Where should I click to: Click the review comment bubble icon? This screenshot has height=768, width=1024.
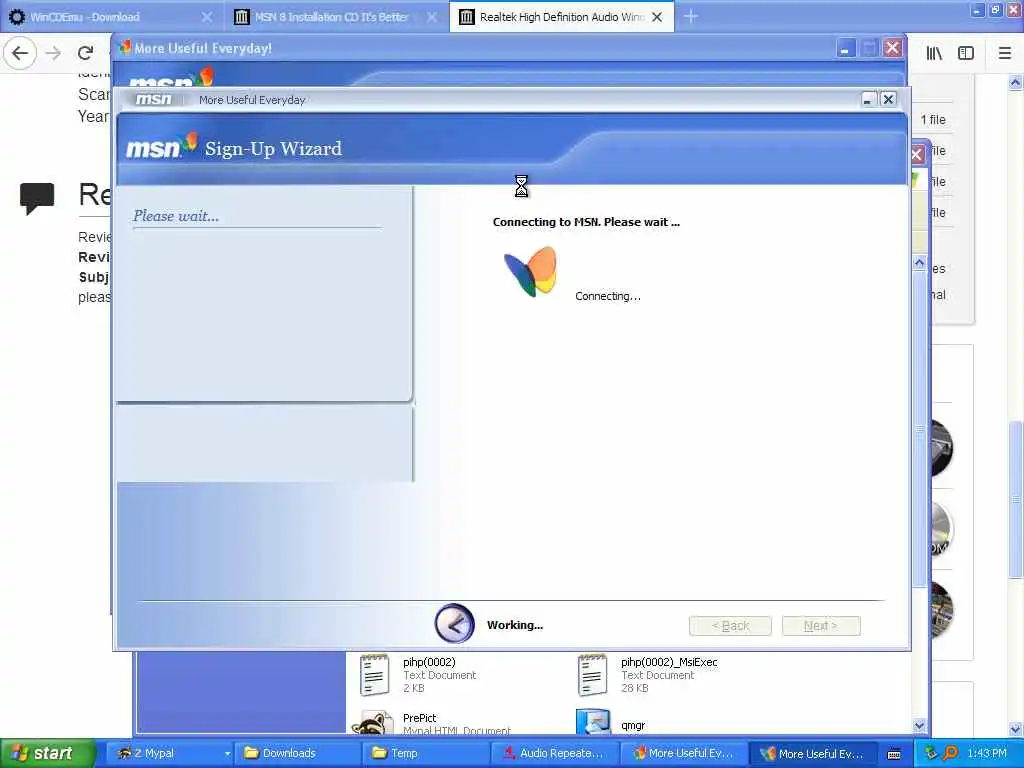coord(37,198)
